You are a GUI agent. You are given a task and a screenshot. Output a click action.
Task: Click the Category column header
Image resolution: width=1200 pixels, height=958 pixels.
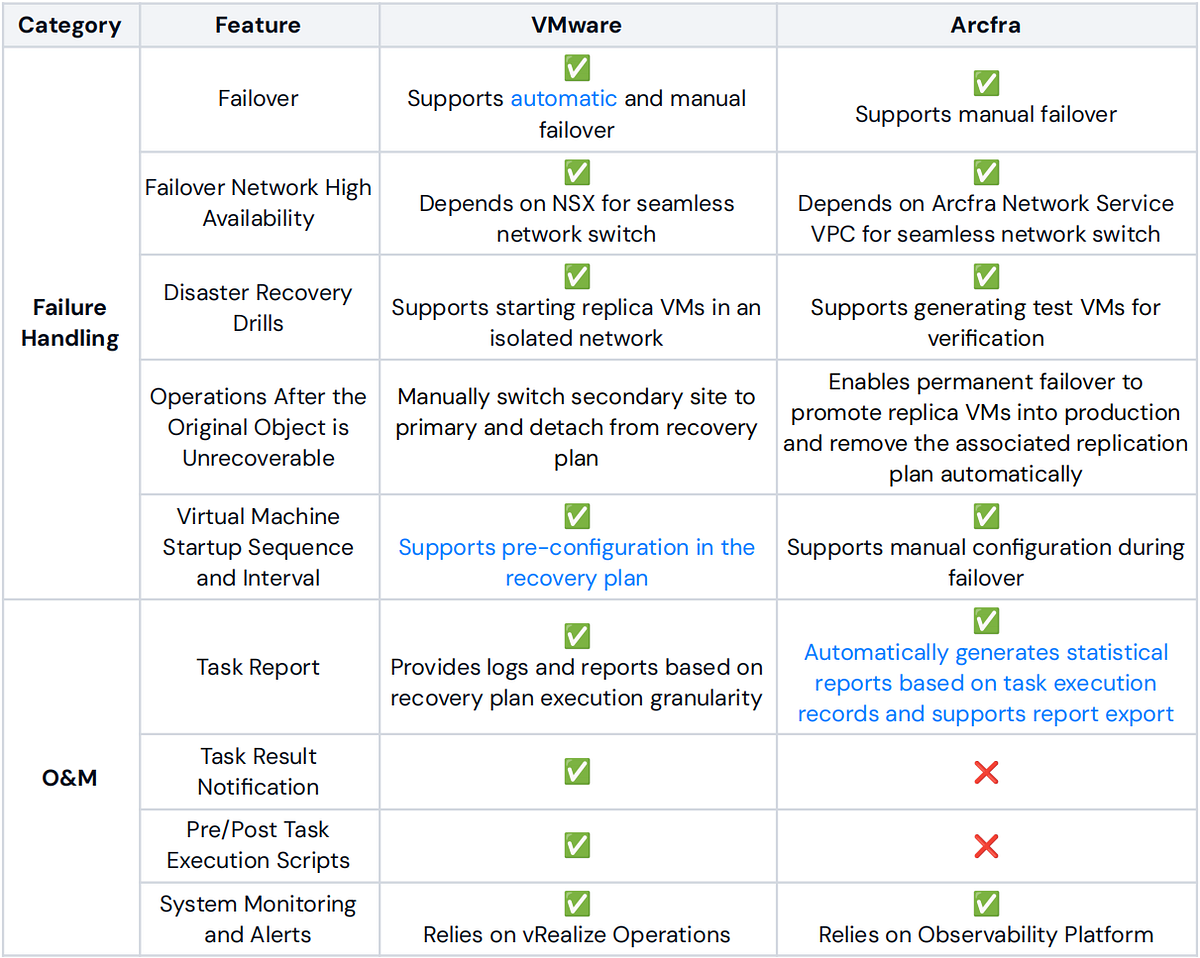(x=70, y=25)
